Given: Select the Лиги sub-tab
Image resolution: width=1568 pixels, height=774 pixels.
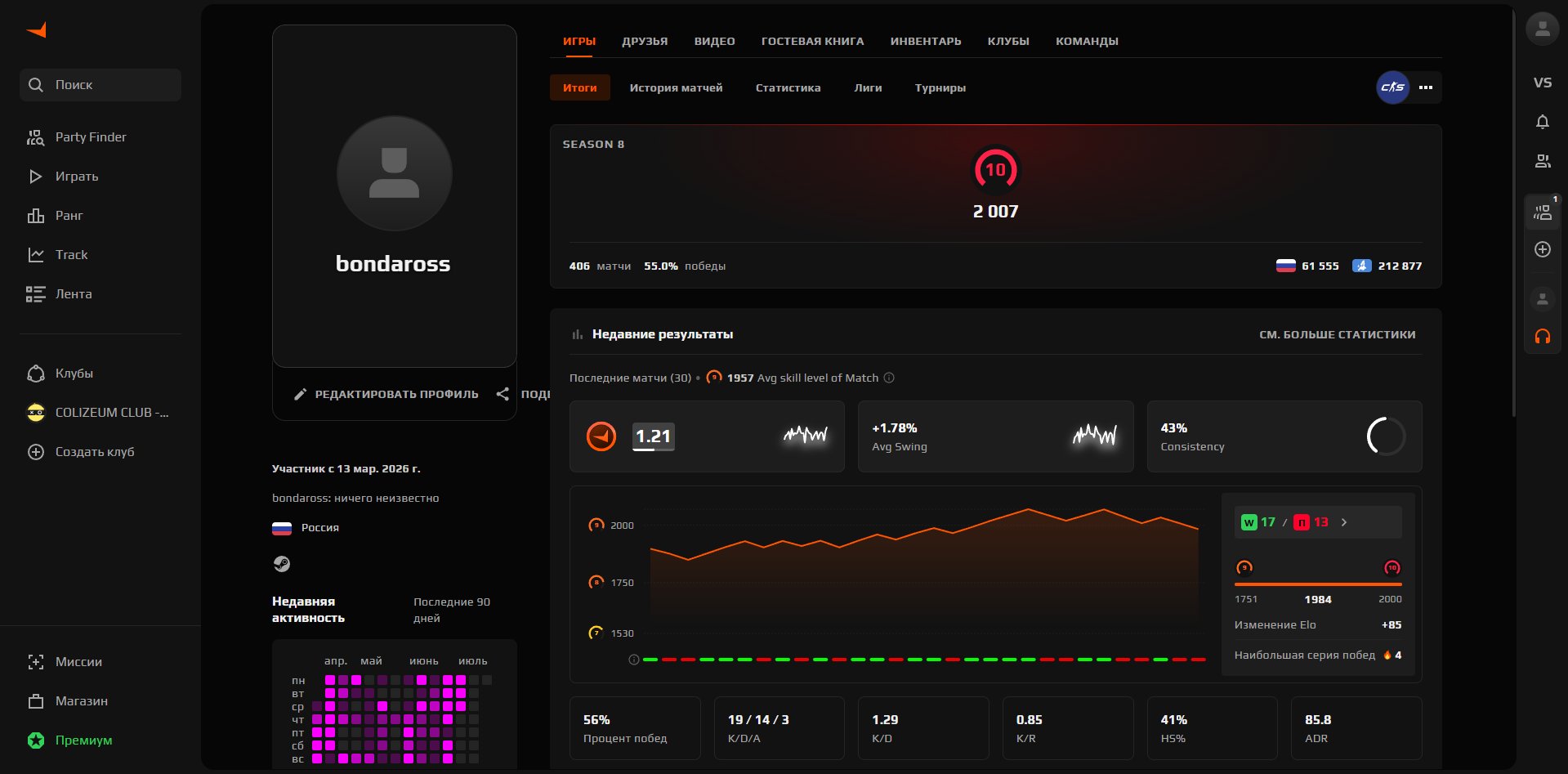Looking at the screenshot, I should tap(868, 87).
